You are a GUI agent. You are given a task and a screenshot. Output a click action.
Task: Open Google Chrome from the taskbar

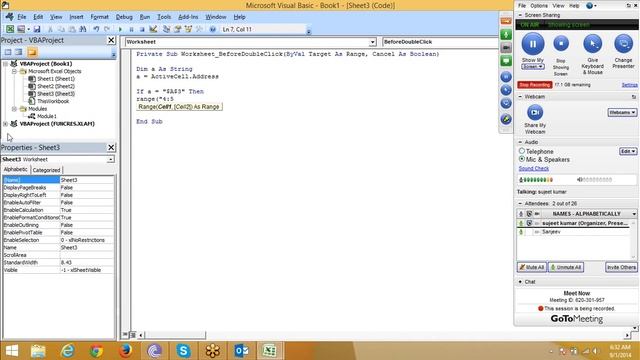97,351
